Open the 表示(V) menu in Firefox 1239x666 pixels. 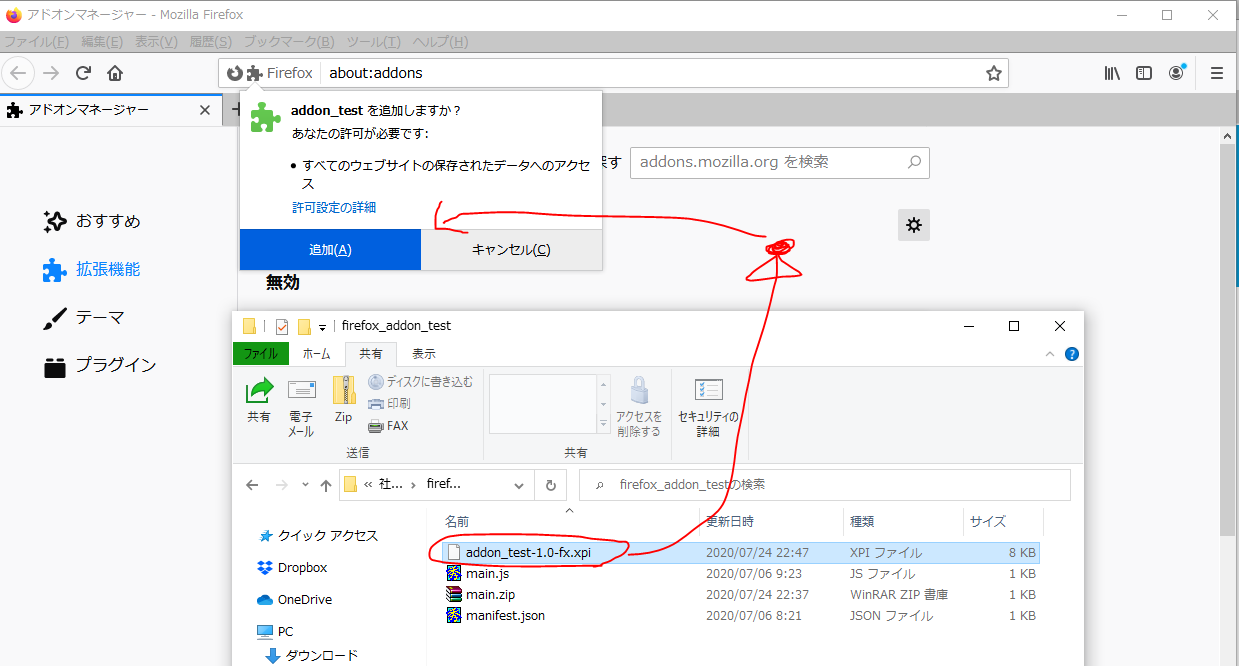point(156,42)
